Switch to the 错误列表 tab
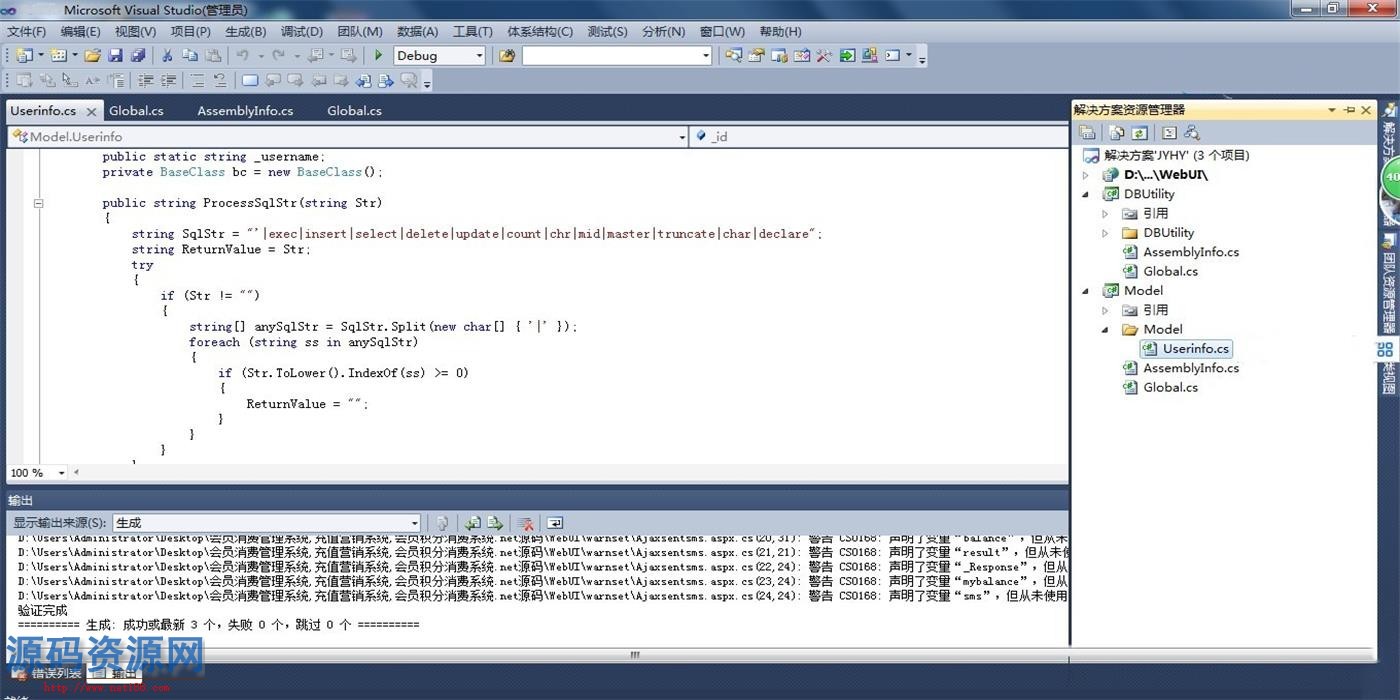Viewport: 1400px width, 700px height. pos(47,673)
